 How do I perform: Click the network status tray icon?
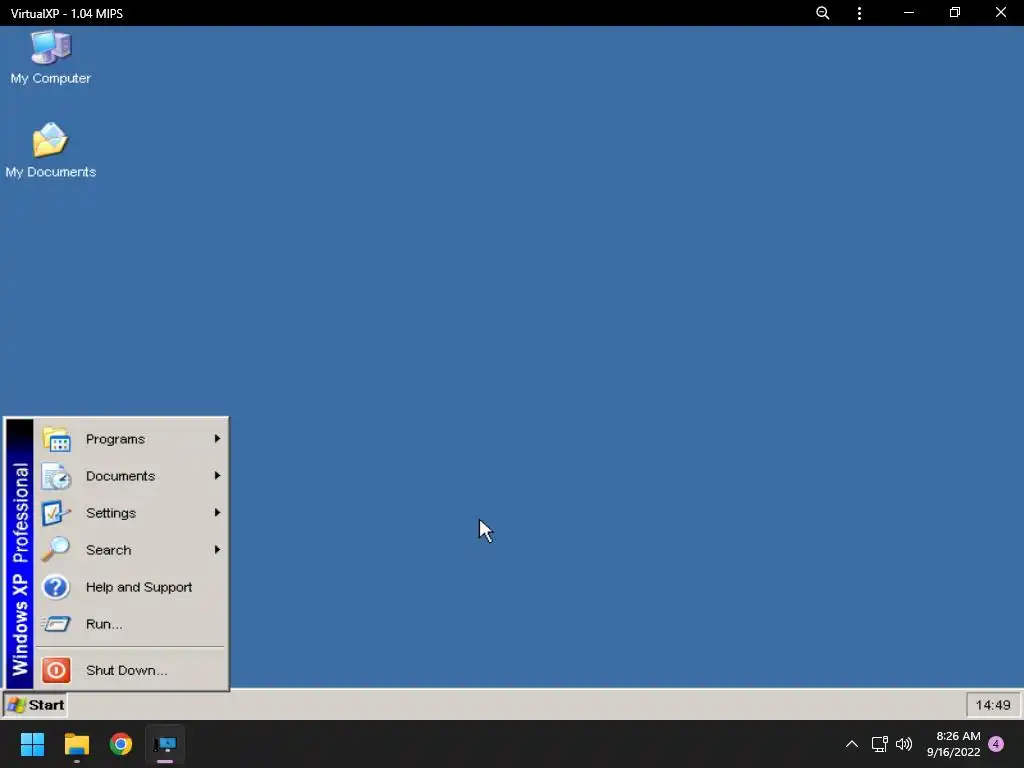(880, 744)
